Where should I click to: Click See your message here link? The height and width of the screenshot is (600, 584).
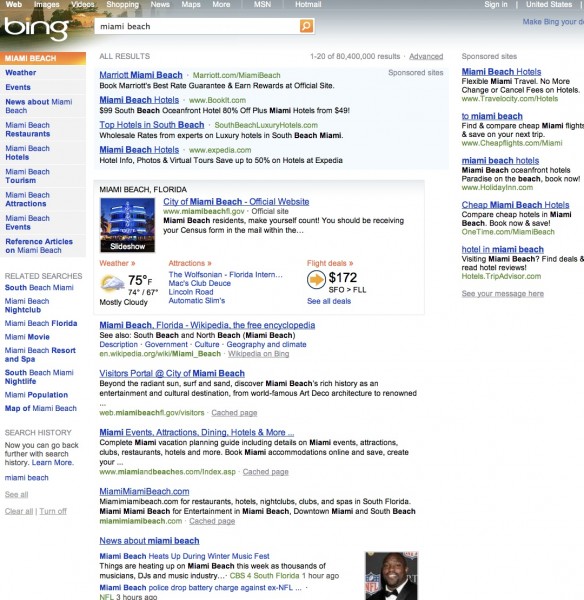pyautogui.click(x=502, y=294)
